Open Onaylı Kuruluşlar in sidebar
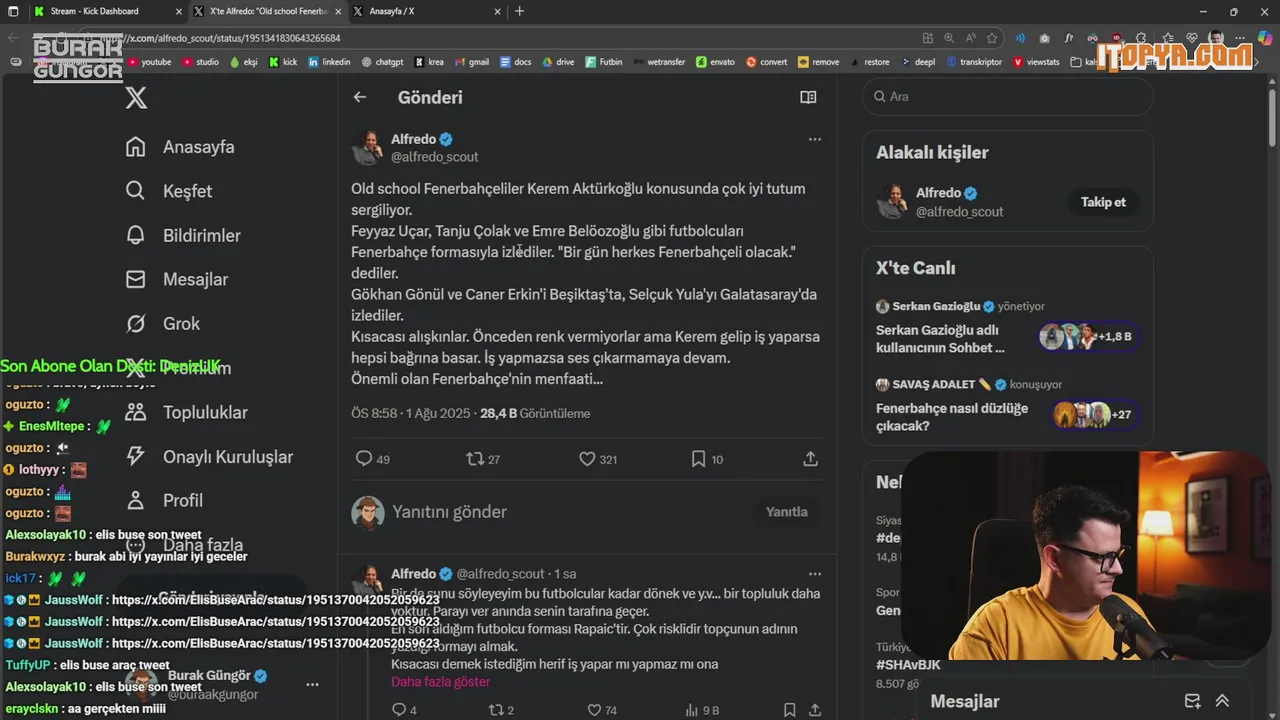The height and width of the screenshot is (720, 1280). 209,456
